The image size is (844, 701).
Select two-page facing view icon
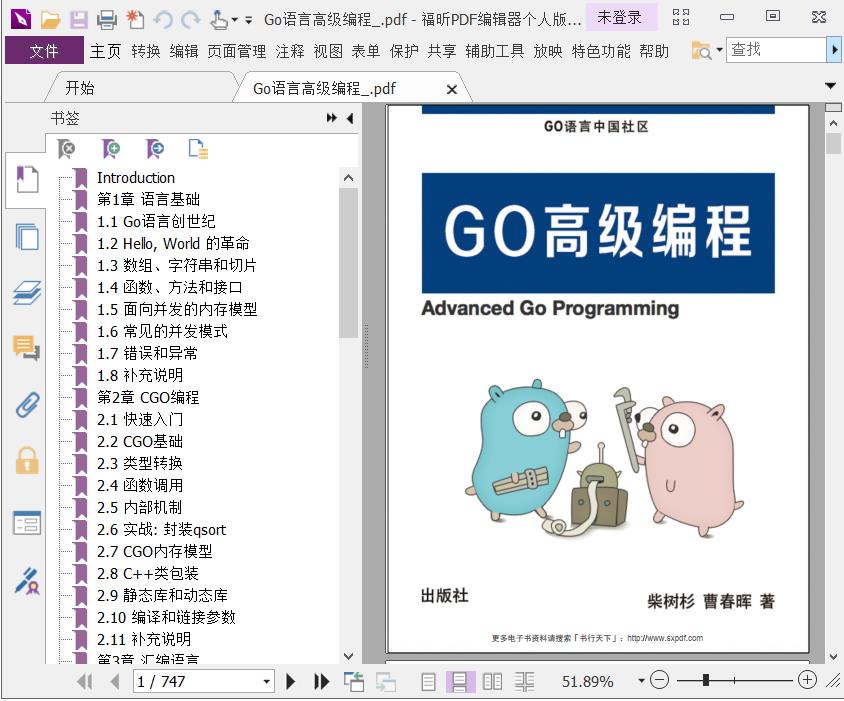pyautogui.click(x=492, y=682)
